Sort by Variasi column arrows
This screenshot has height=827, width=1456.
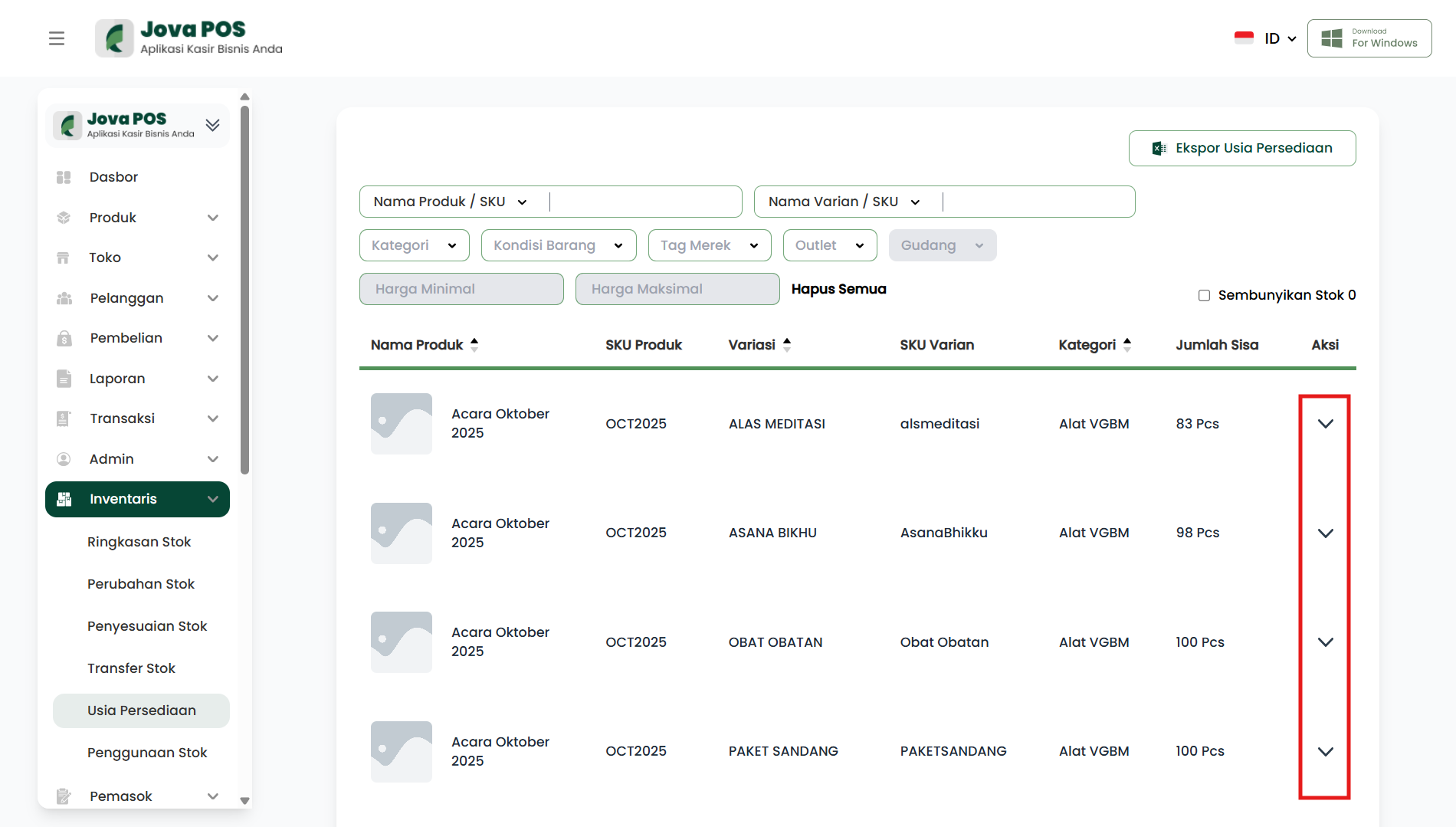[787, 345]
